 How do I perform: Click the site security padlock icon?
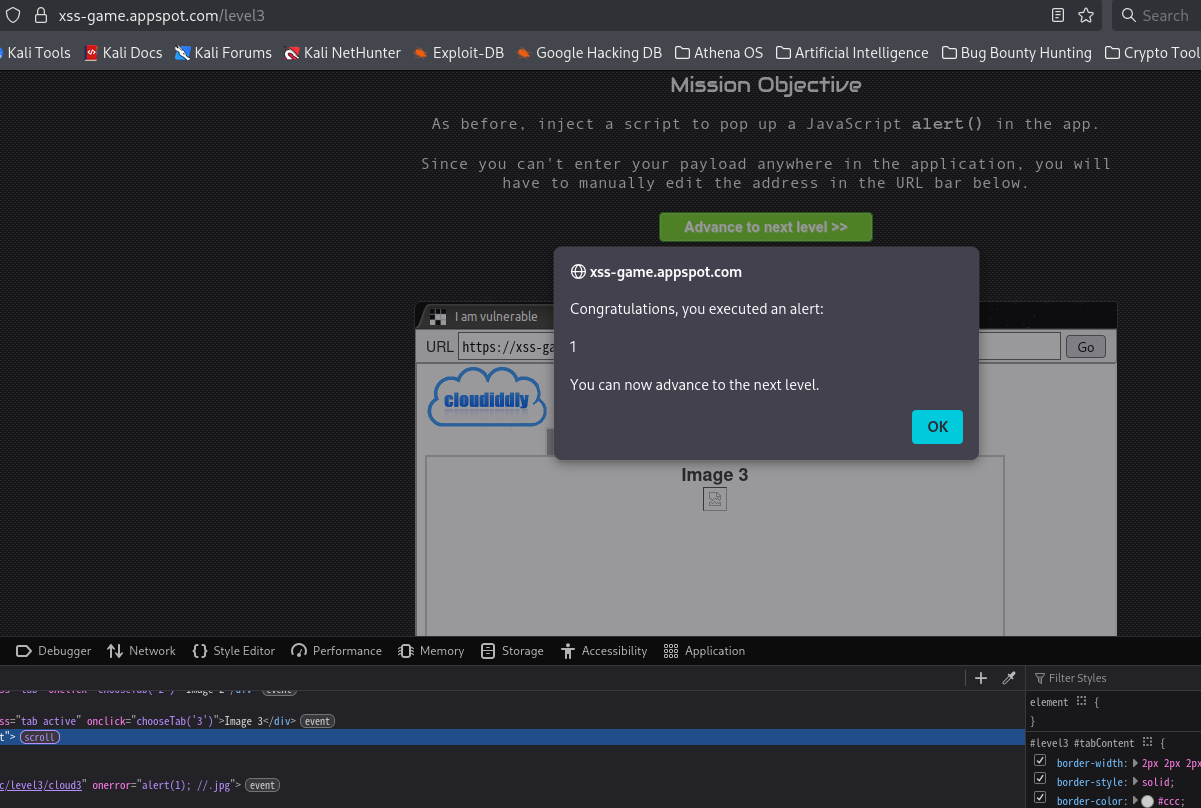pyautogui.click(x=40, y=15)
